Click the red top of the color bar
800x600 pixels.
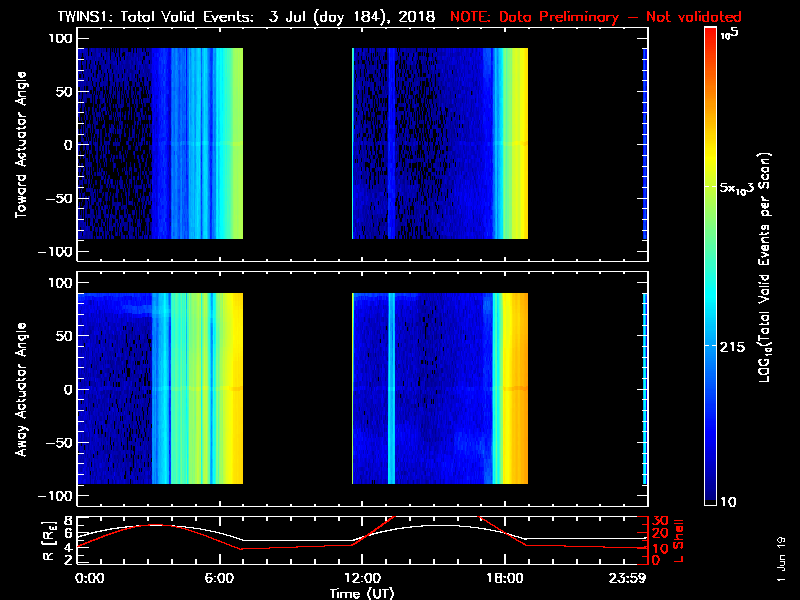click(x=710, y=35)
